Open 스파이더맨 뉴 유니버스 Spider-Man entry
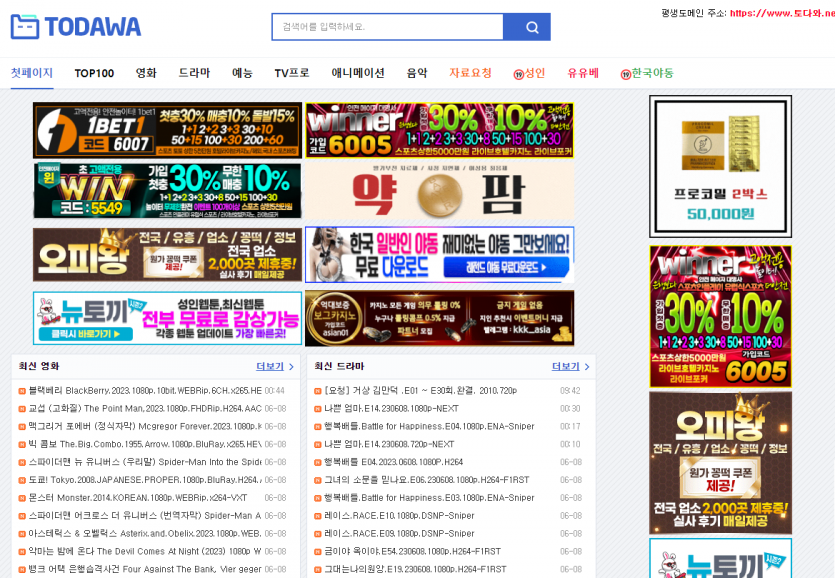This screenshot has height=578, width=835. pyautogui.click(x=145, y=462)
